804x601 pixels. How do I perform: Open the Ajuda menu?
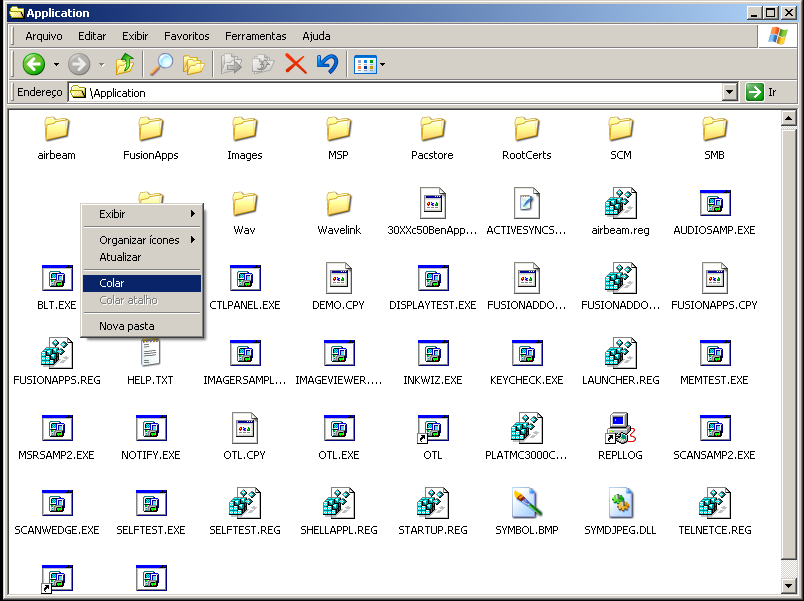pos(316,36)
